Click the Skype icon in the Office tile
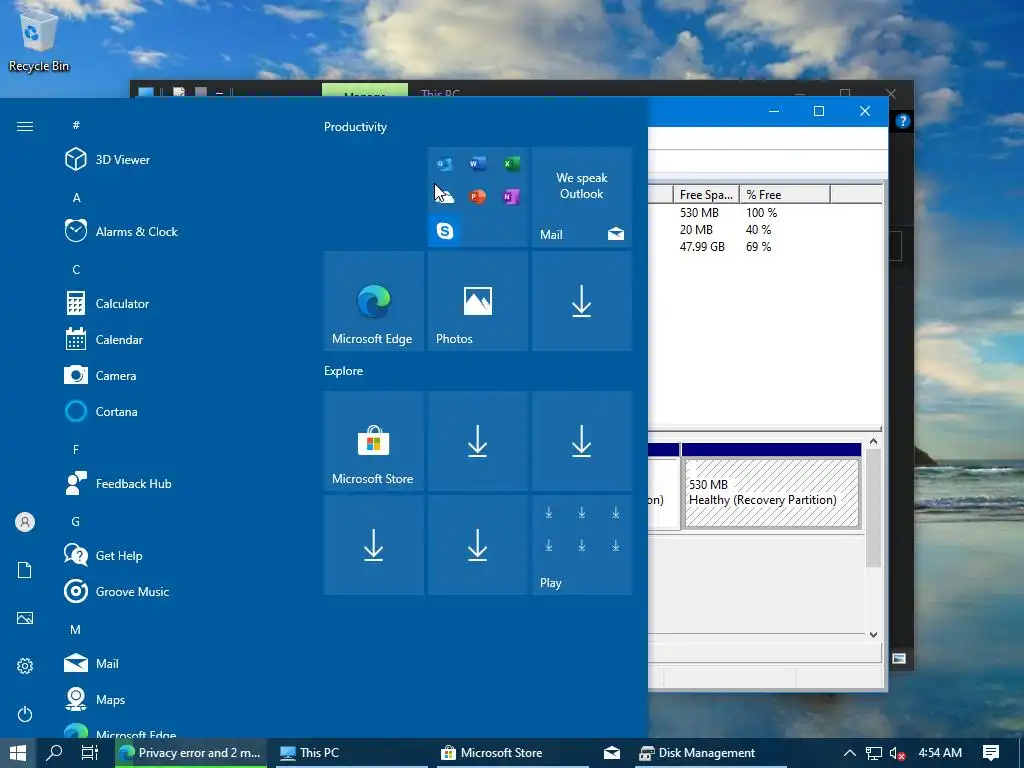This screenshot has height=768, width=1024. (445, 231)
